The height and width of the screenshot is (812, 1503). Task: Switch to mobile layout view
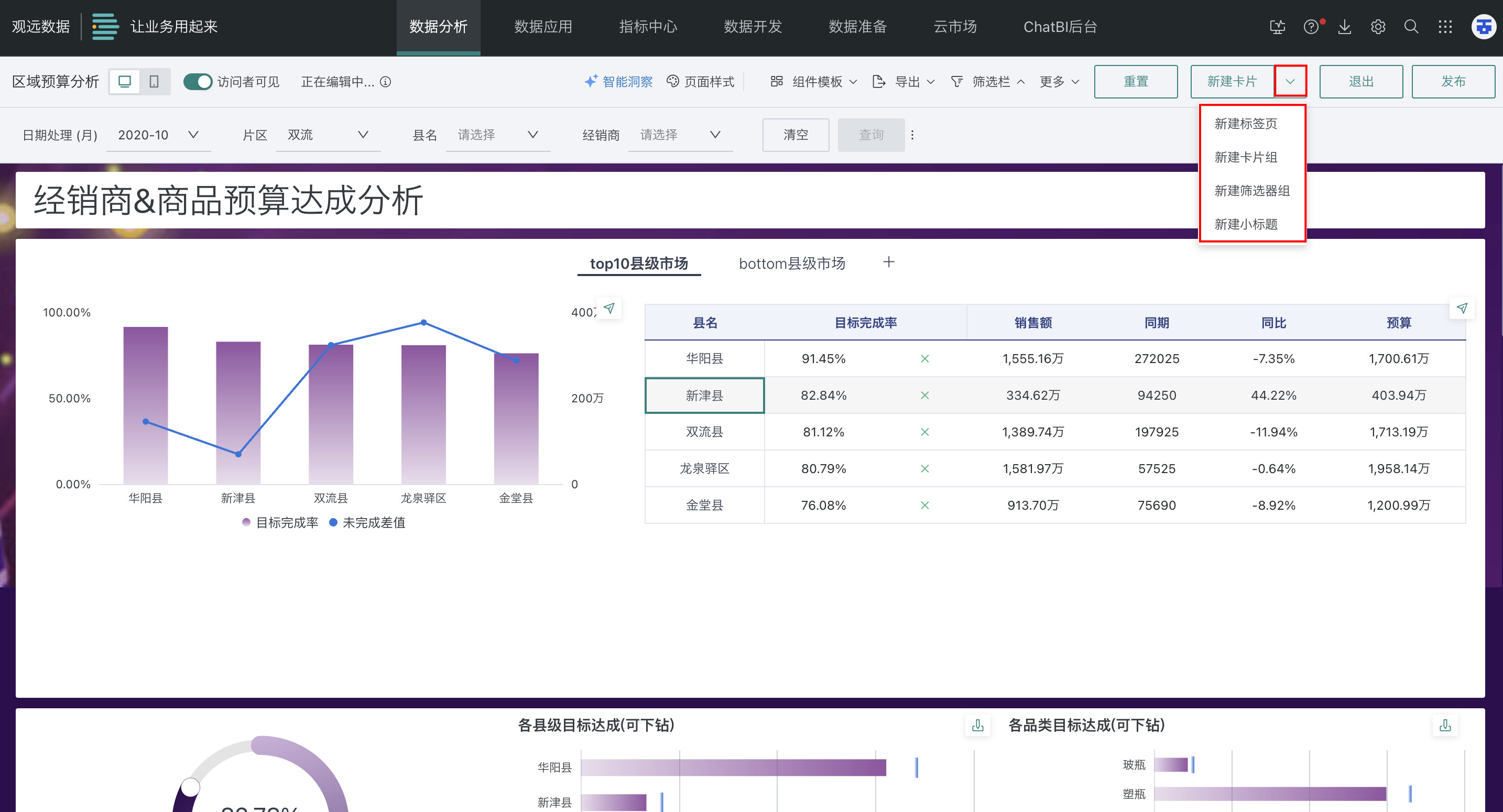tap(154, 82)
